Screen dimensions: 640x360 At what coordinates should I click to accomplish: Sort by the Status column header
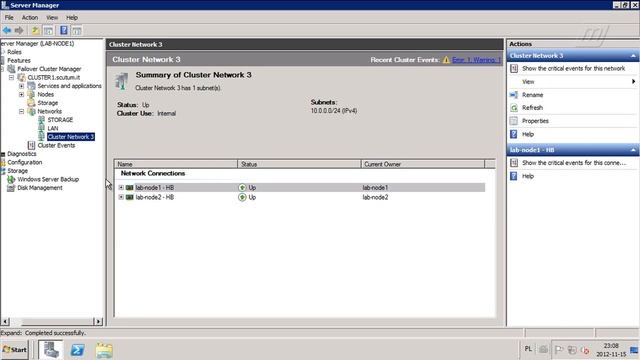299,164
